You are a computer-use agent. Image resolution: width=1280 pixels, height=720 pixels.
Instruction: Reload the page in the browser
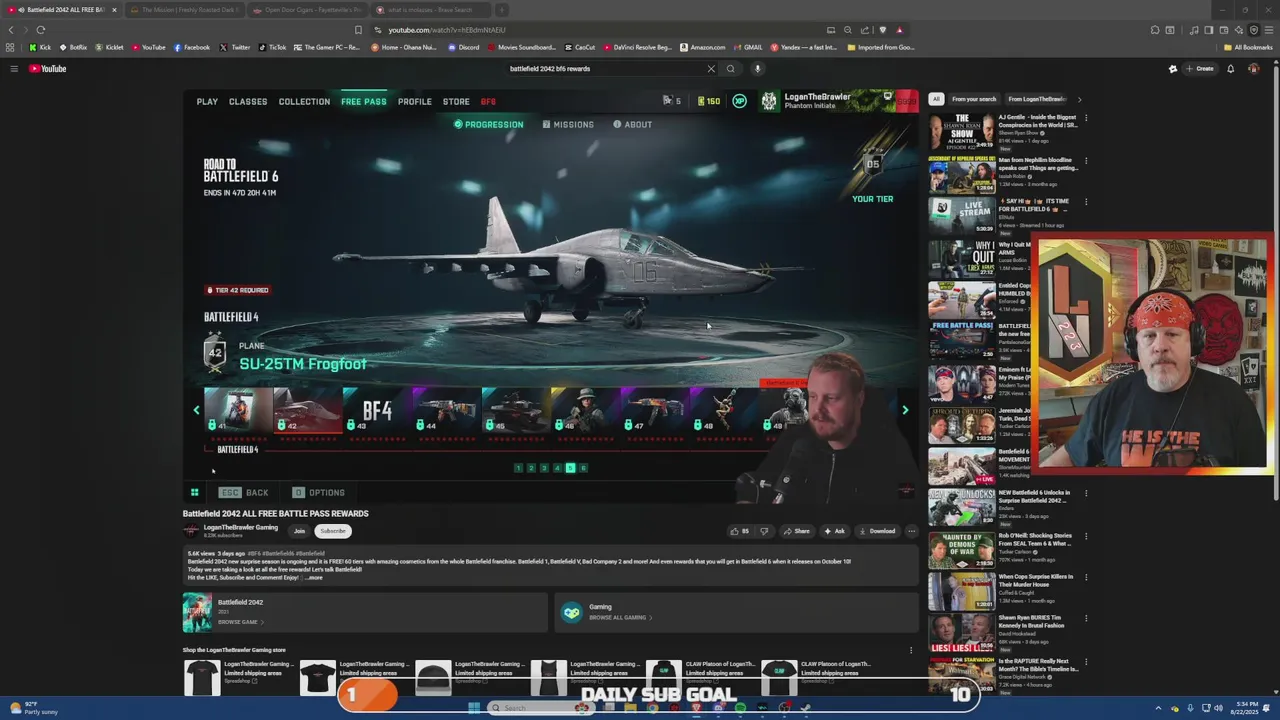[41, 30]
